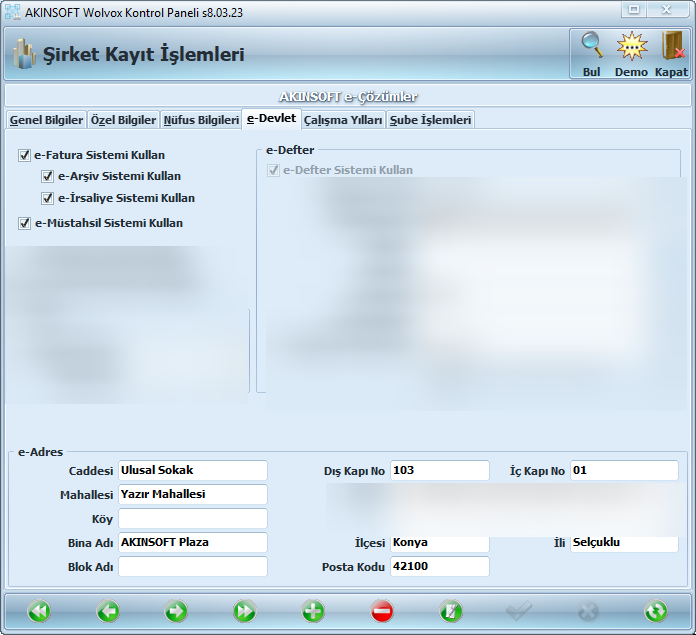Edit the current record
The height and width of the screenshot is (635, 696).
coord(451,611)
